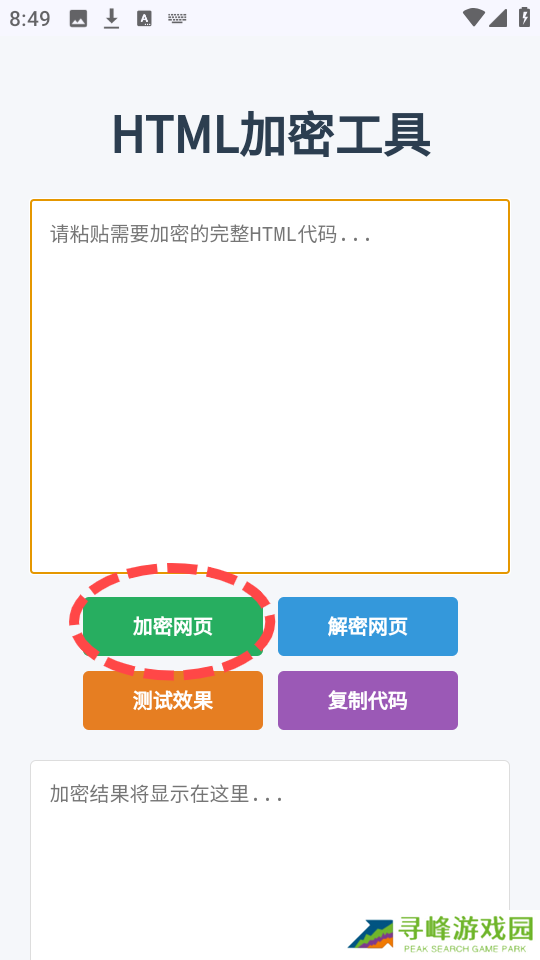Image resolution: width=540 pixels, height=960 pixels.
Task: Click the 加密结果将显示在这里 output box
Action: 270,860
